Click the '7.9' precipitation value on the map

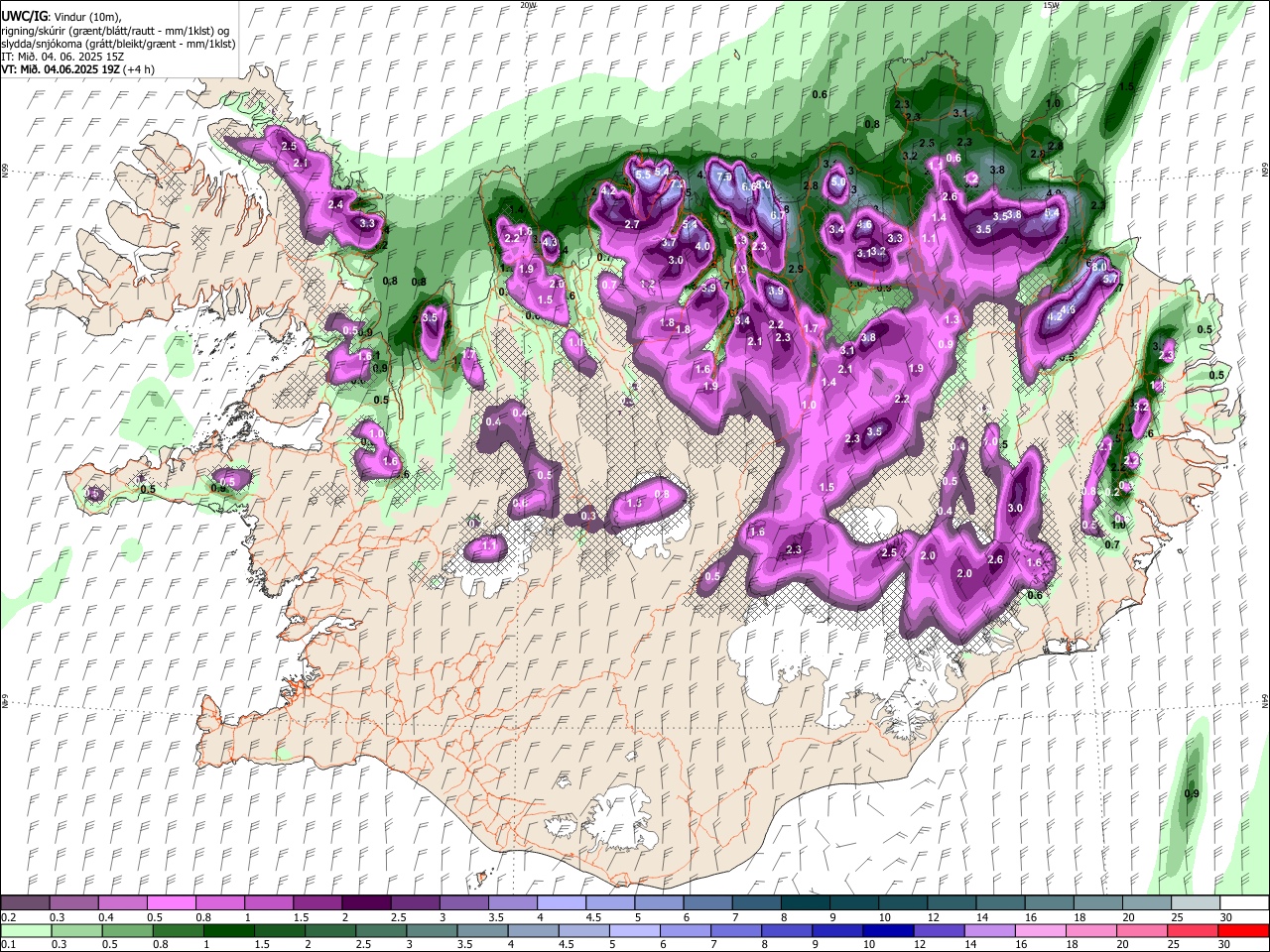pos(723,177)
